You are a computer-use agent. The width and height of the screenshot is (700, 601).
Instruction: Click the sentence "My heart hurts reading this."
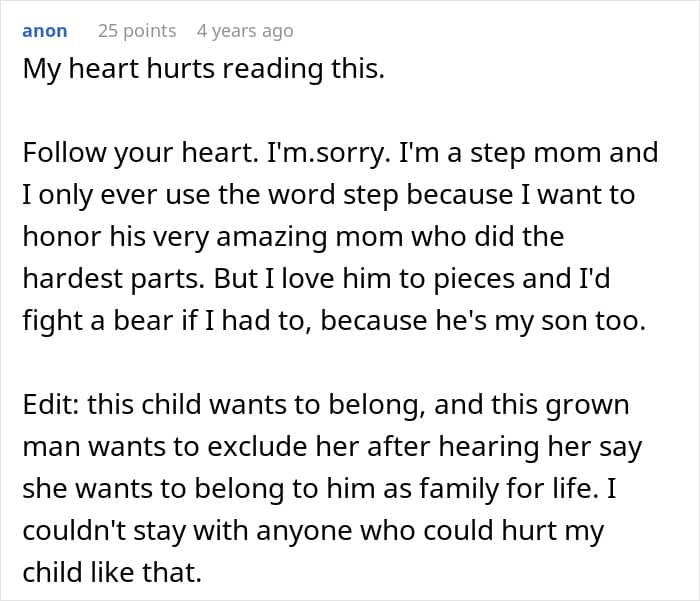(x=203, y=72)
